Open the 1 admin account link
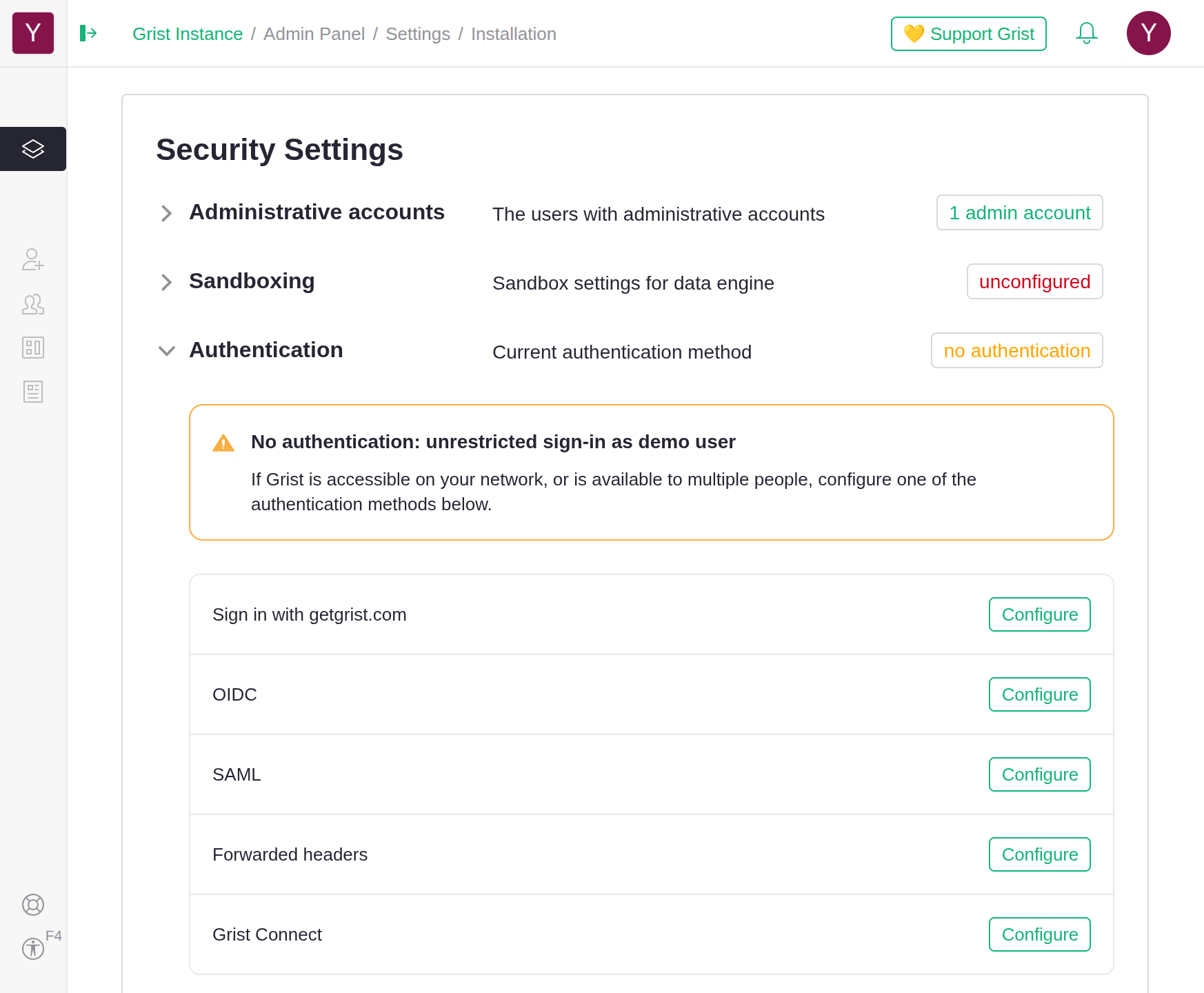 click(1019, 212)
